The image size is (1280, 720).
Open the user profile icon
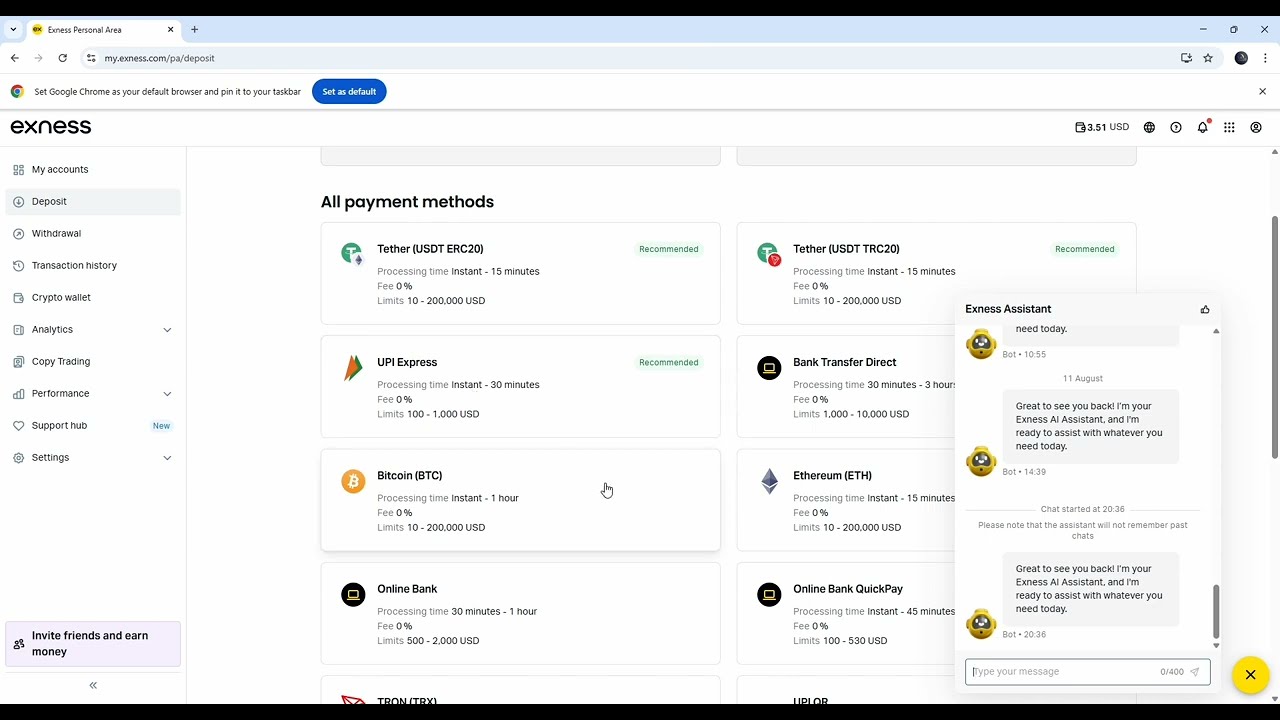tap(1256, 128)
